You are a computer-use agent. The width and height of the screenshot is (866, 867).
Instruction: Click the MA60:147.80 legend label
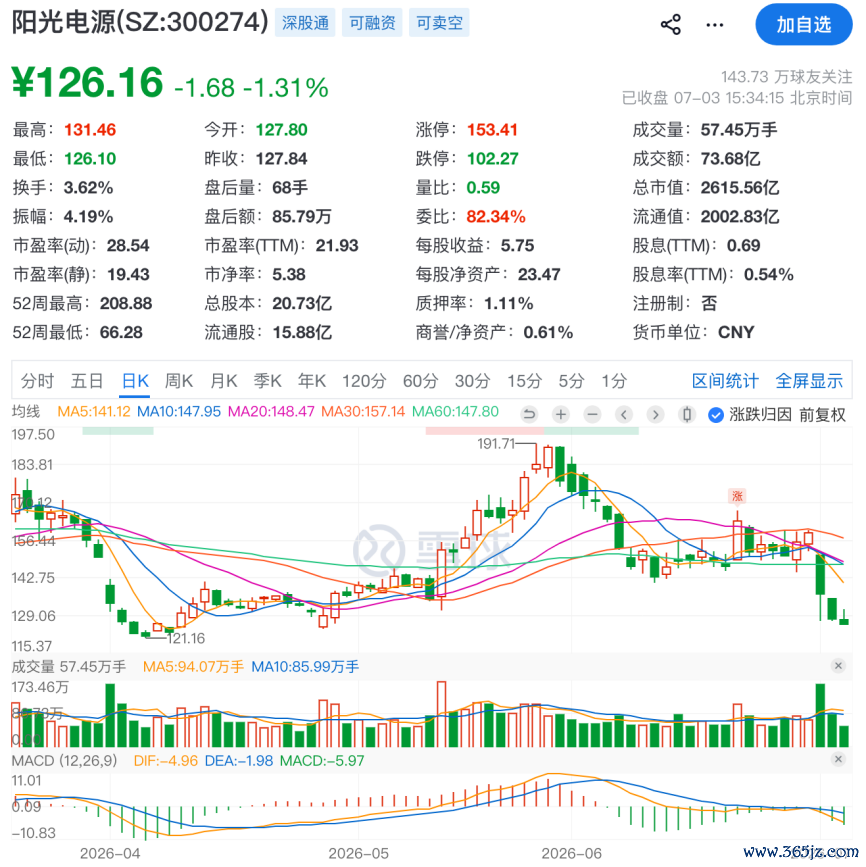tap(455, 411)
